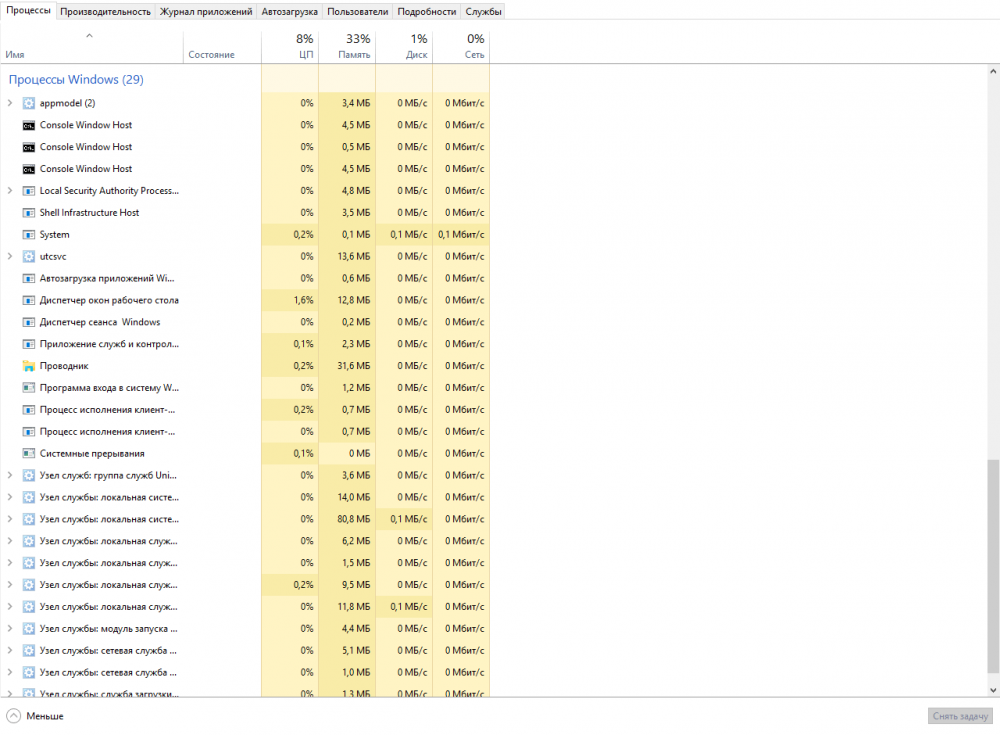
Task: Click the 12,8 МБ memory cell
Action: pyautogui.click(x=347, y=301)
